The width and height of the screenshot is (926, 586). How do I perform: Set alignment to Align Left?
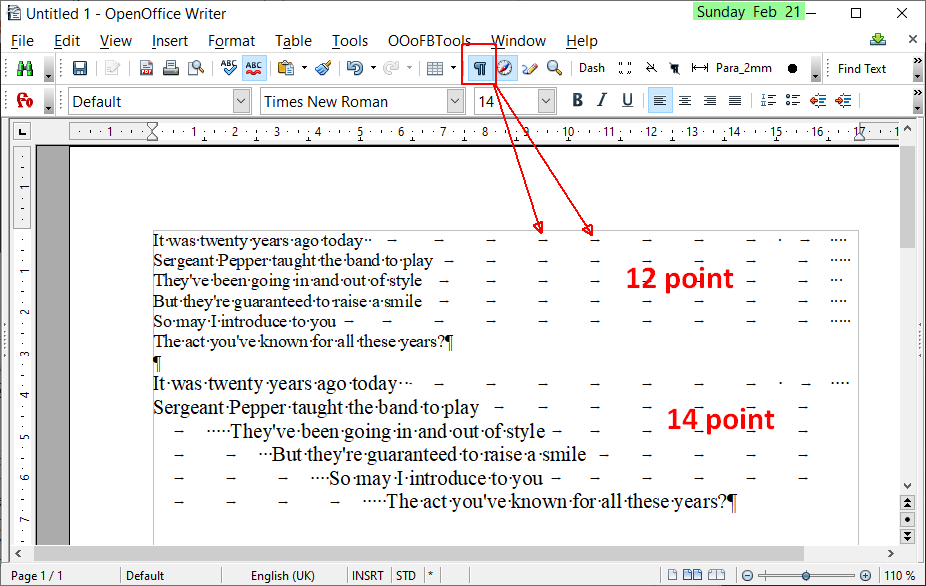660,101
